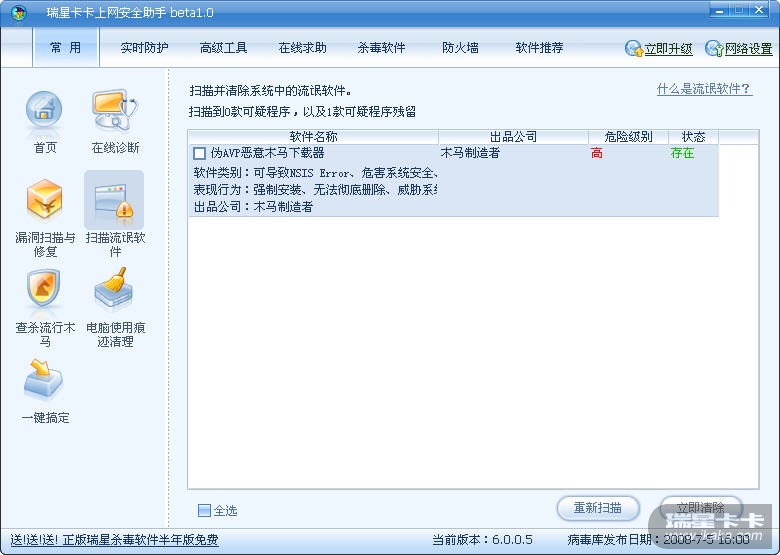This screenshot has height=555, width=780.
Task: Launch the 在线诊断 online diagnosis tool
Action: (115, 110)
